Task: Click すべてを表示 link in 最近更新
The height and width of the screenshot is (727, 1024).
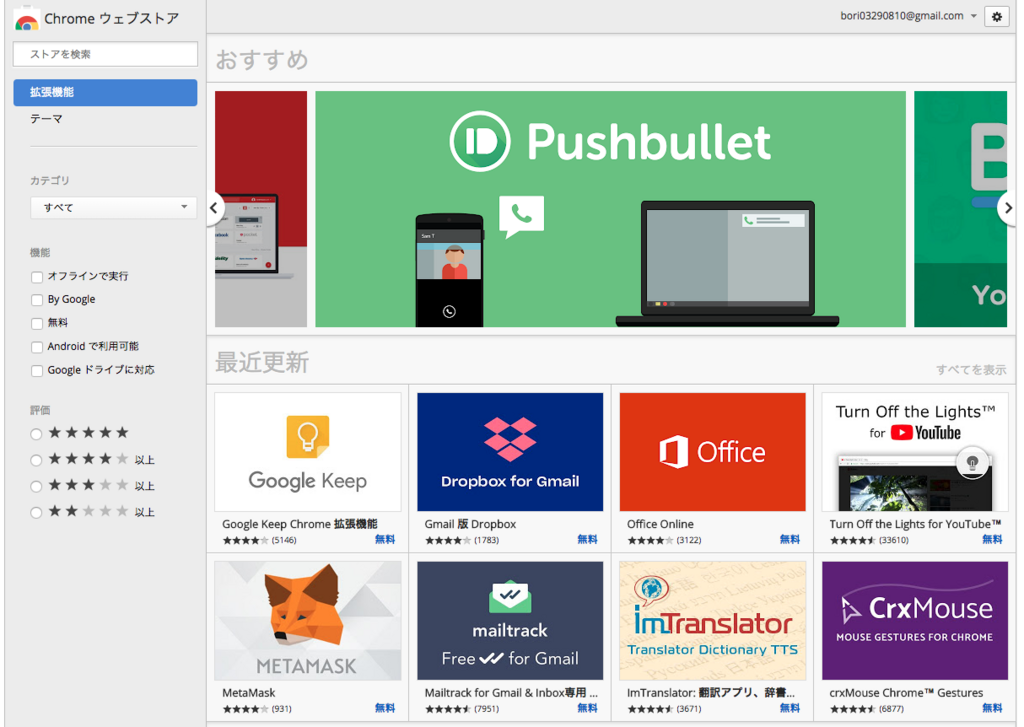Action: 971,370
